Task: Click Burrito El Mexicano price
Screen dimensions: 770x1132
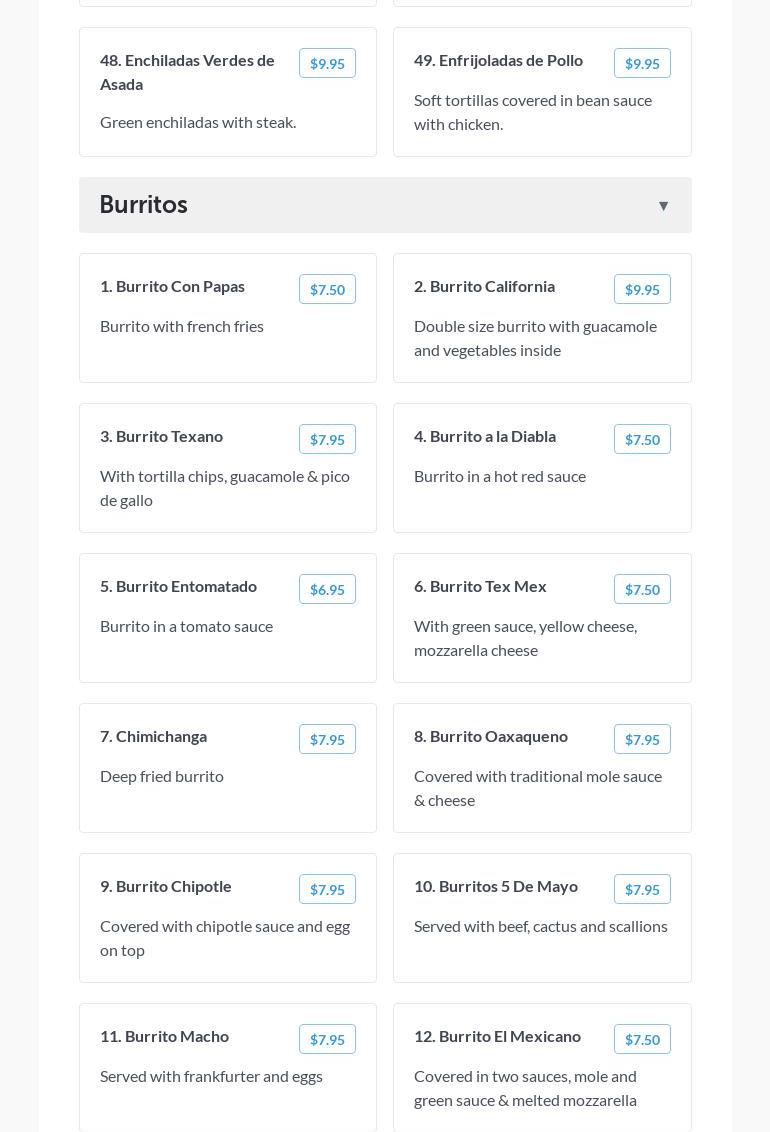Action: click(642, 1039)
